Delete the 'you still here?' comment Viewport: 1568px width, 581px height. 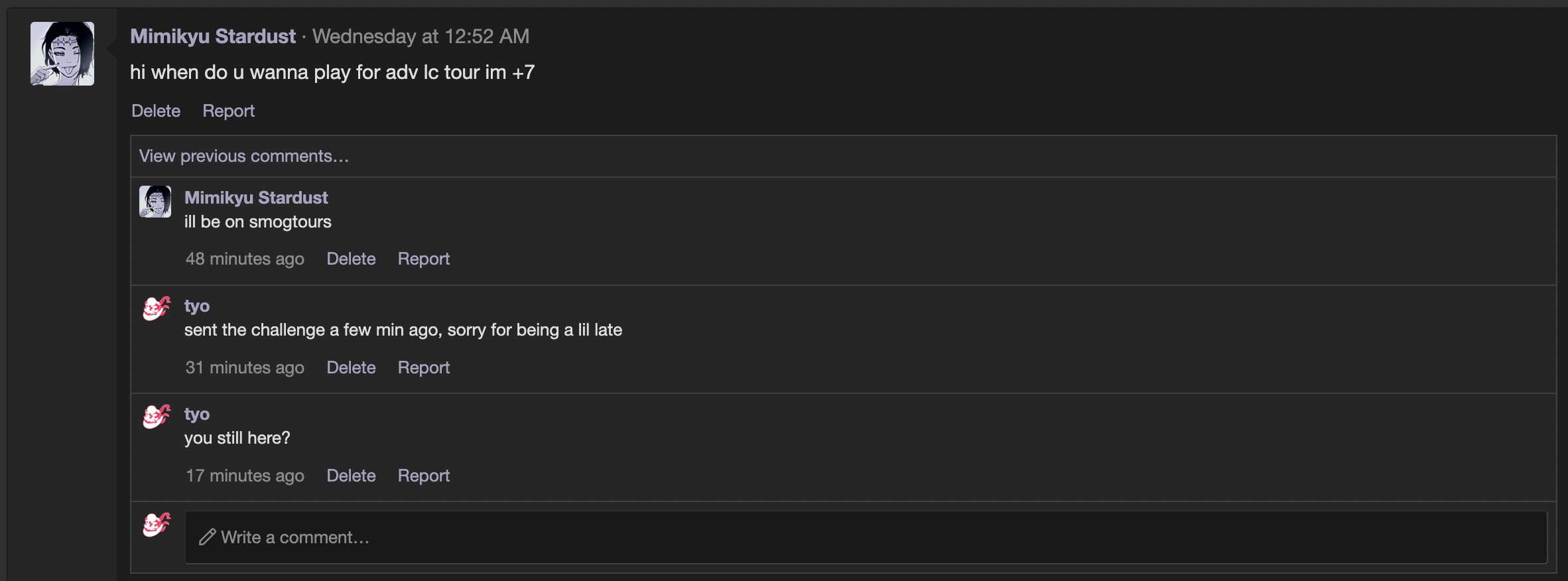pyautogui.click(x=351, y=476)
